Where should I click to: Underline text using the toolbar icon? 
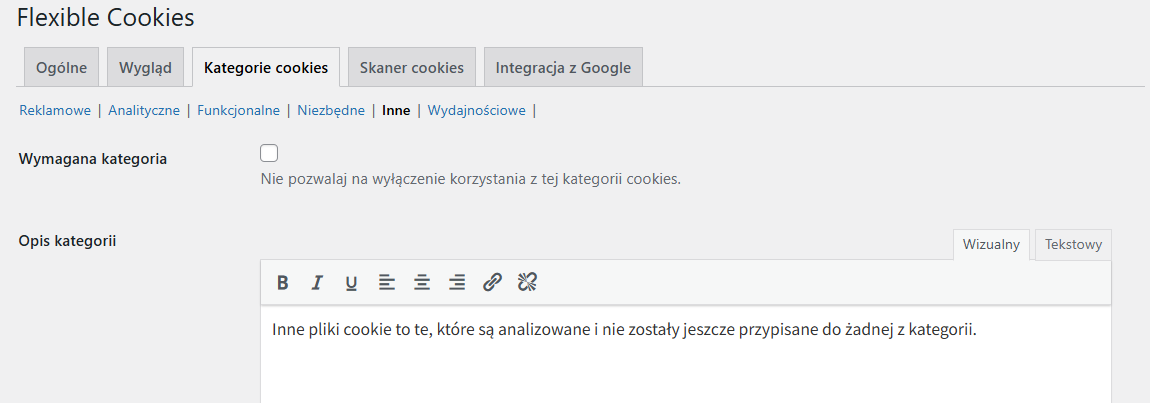(x=351, y=283)
